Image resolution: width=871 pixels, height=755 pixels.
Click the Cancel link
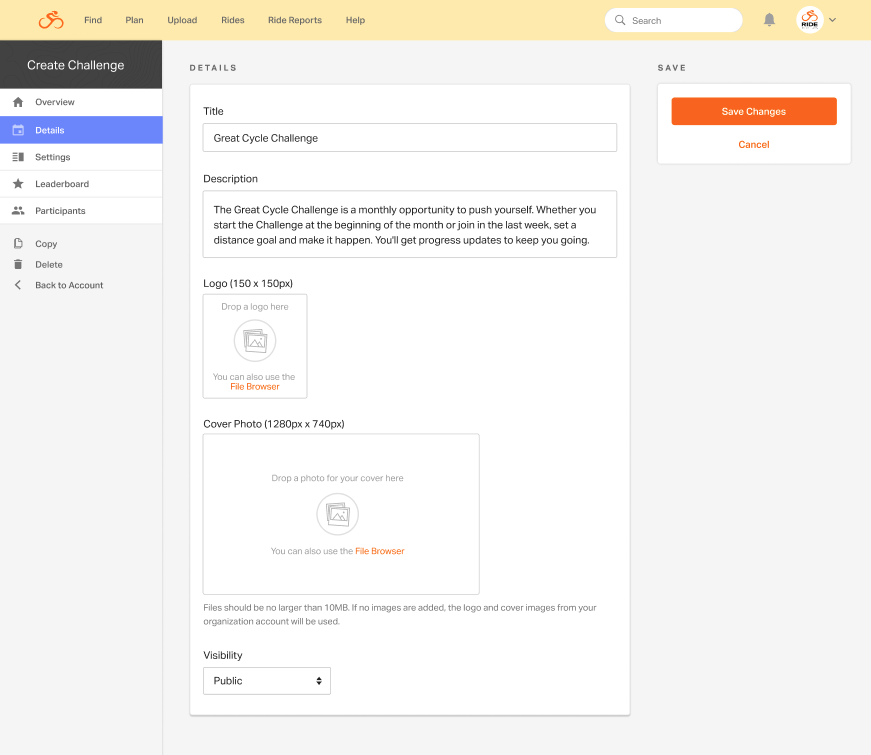point(754,144)
